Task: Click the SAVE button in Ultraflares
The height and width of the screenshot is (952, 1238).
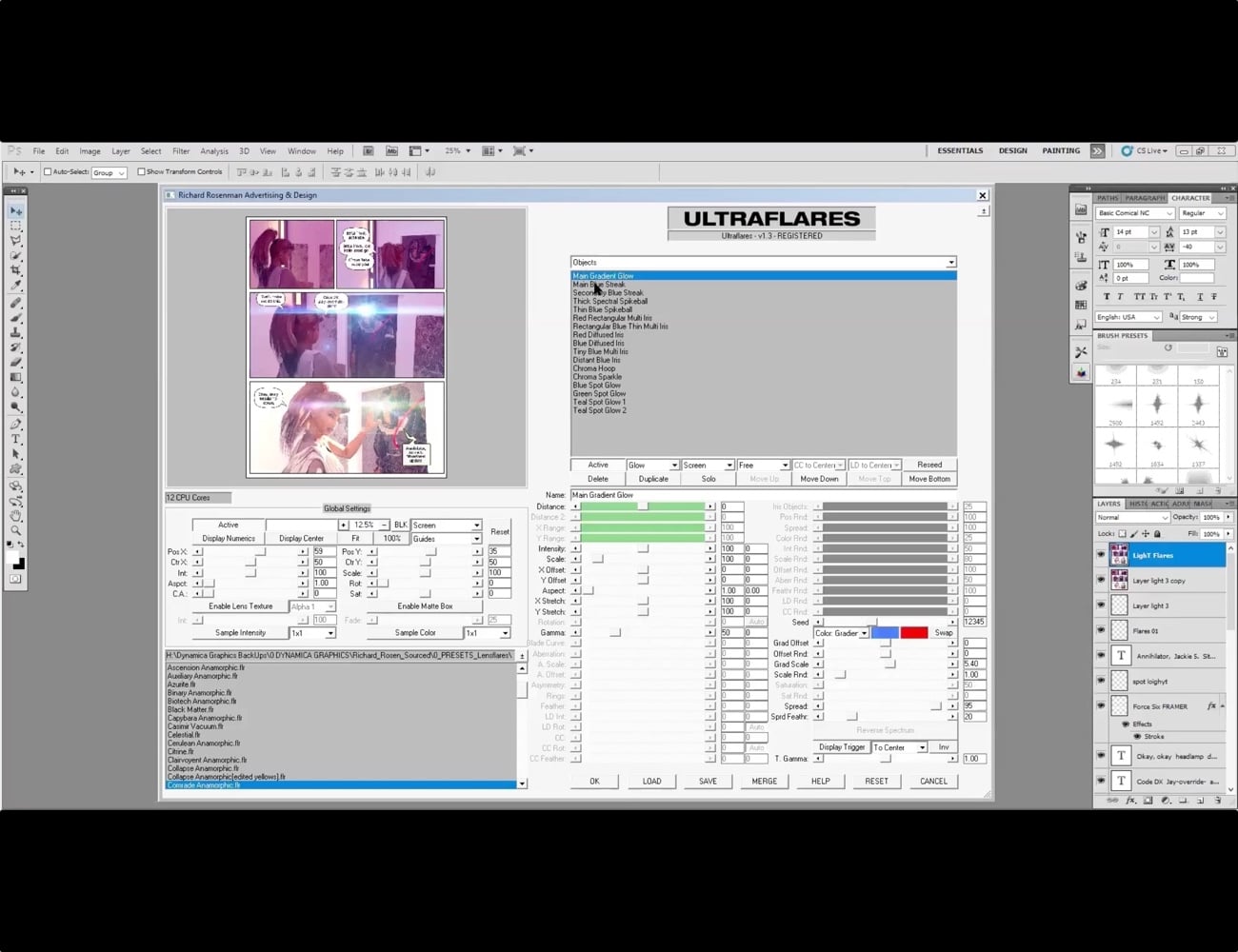Action: click(x=708, y=781)
